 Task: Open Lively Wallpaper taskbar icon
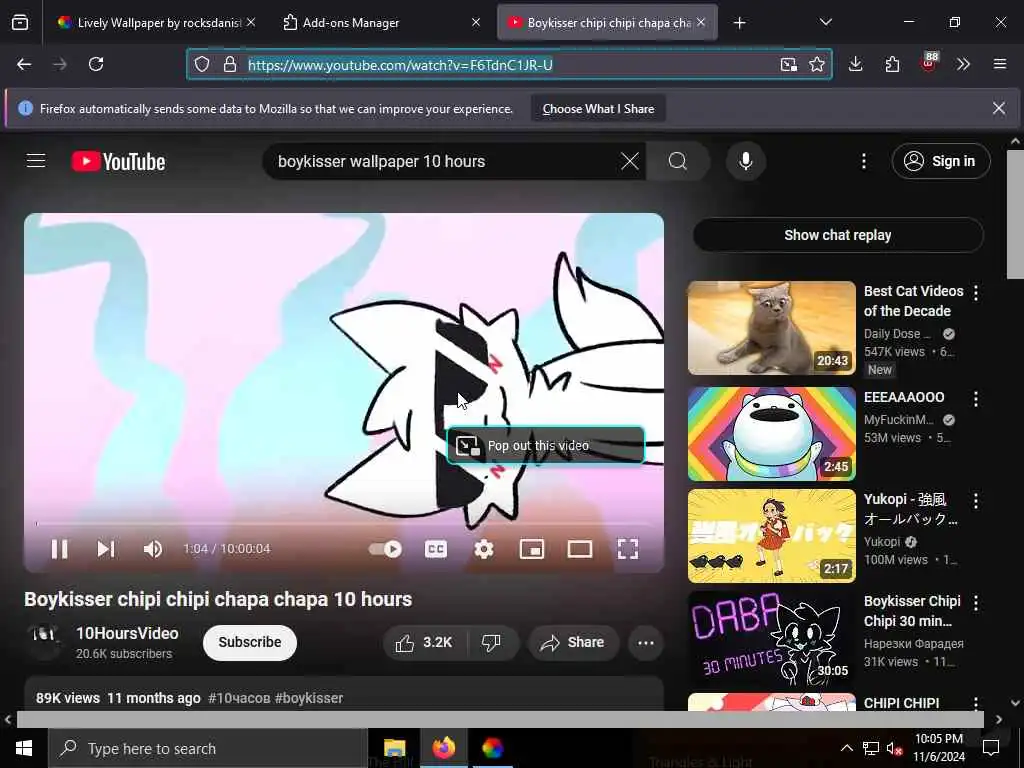click(492, 748)
